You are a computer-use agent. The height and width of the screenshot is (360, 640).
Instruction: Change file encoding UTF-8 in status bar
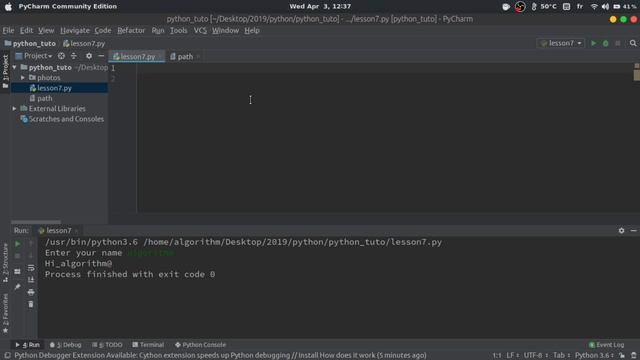pyautogui.click(x=536, y=356)
